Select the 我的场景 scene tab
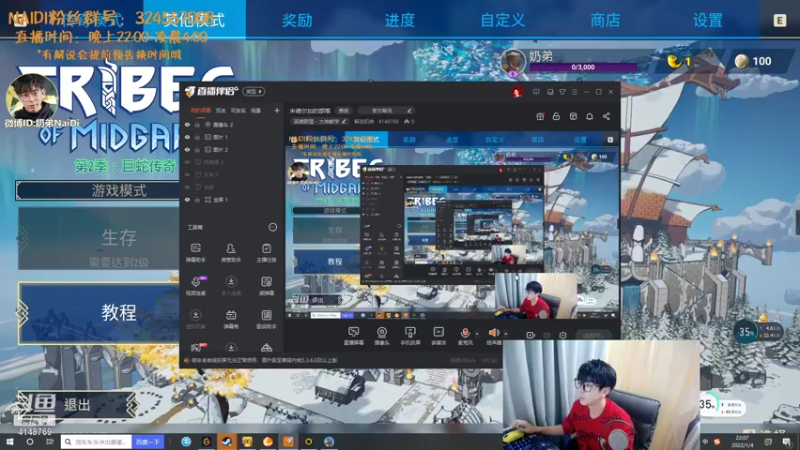Image resolution: width=800 pixels, height=450 pixels. click(201, 110)
